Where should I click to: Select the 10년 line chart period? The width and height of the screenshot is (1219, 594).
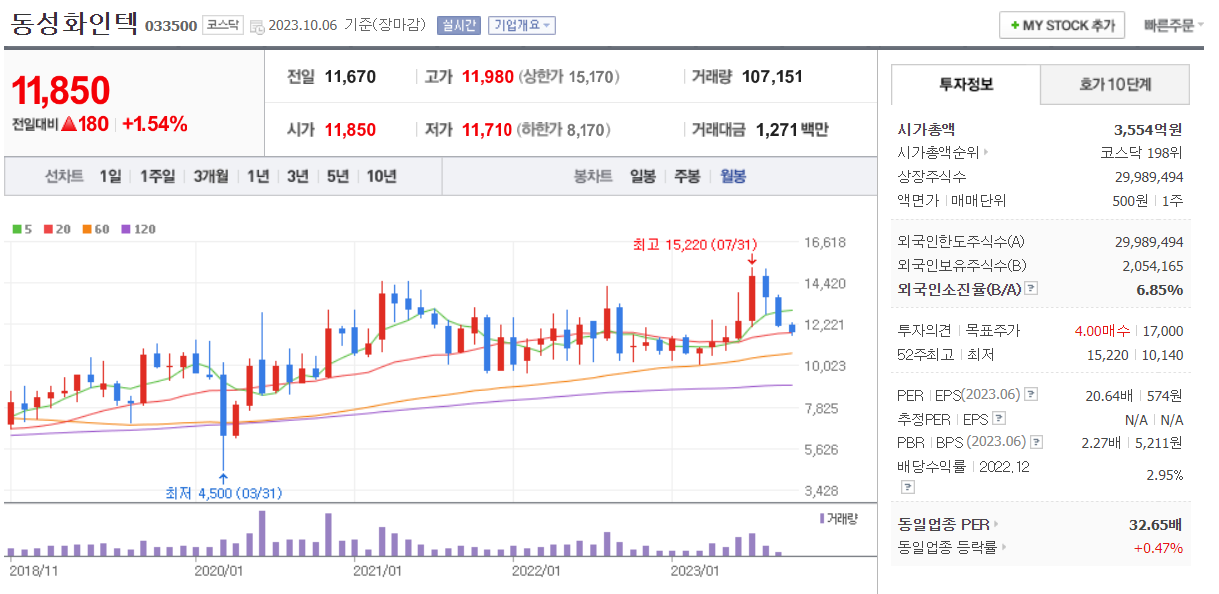381,177
